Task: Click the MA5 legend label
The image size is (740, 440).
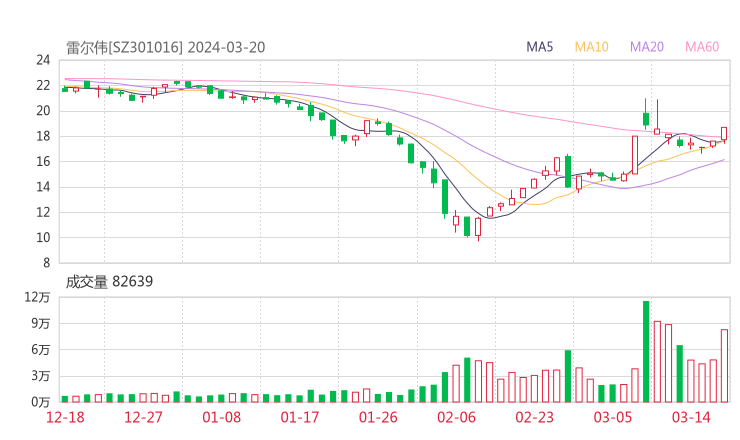Action: [x=539, y=47]
